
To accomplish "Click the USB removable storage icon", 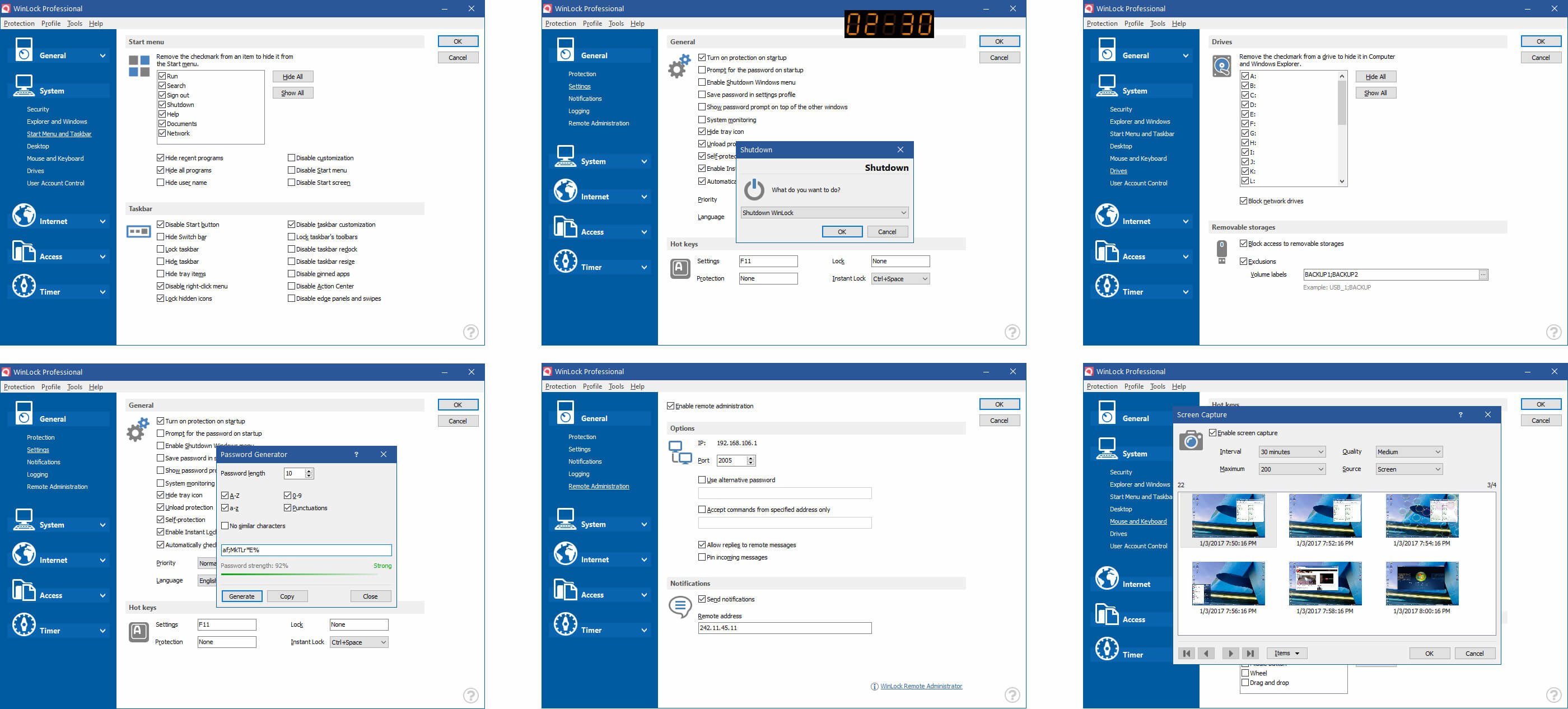I will [1221, 251].
